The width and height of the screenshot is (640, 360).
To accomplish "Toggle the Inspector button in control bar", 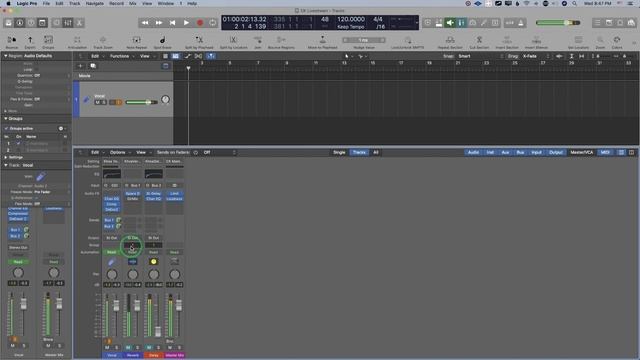I will [x=20, y=23].
